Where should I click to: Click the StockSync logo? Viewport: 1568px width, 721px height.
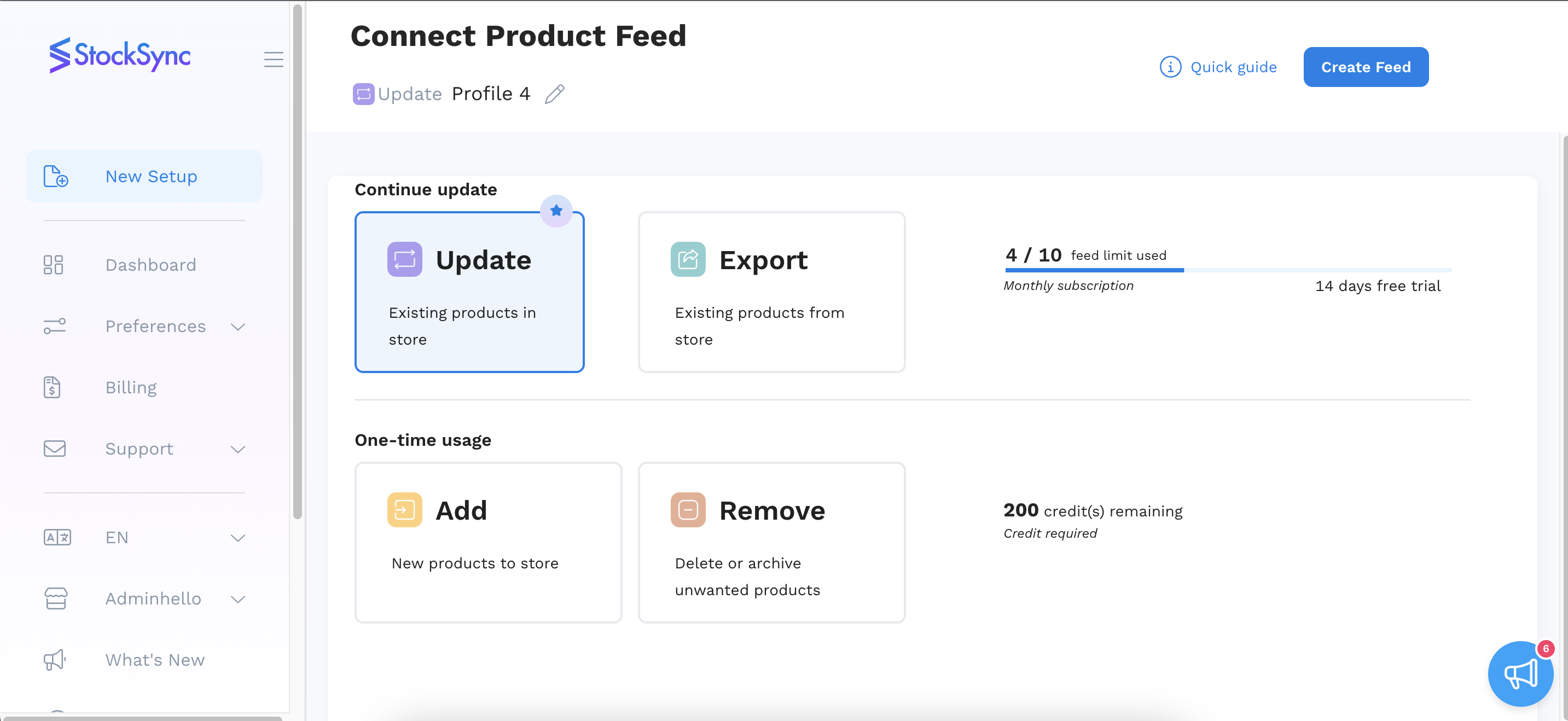(120, 55)
